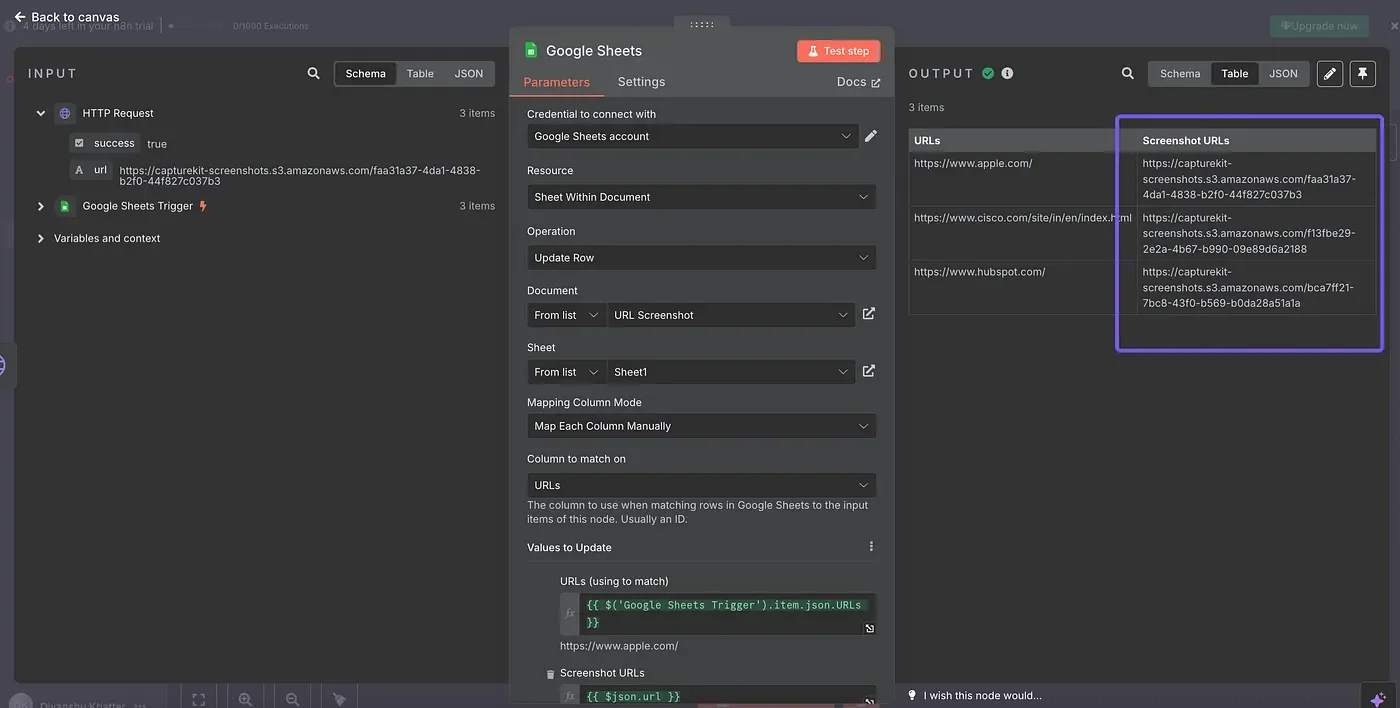
Task: Expand Variables and context section
Action: (x=41, y=238)
